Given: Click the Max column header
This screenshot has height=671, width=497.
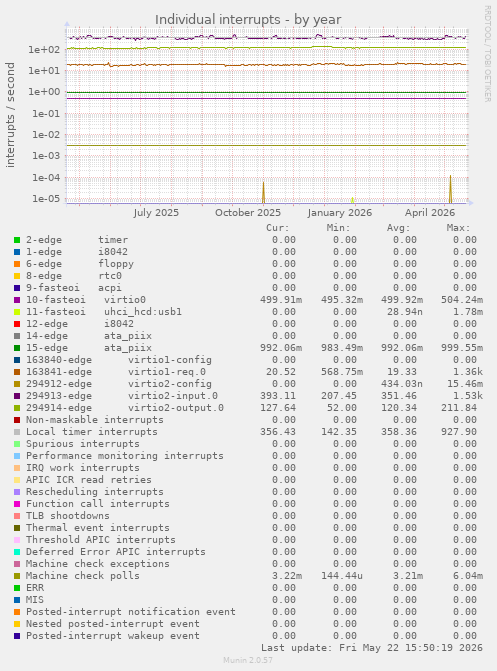Looking at the screenshot, I should pyautogui.click(x=458, y=228).
